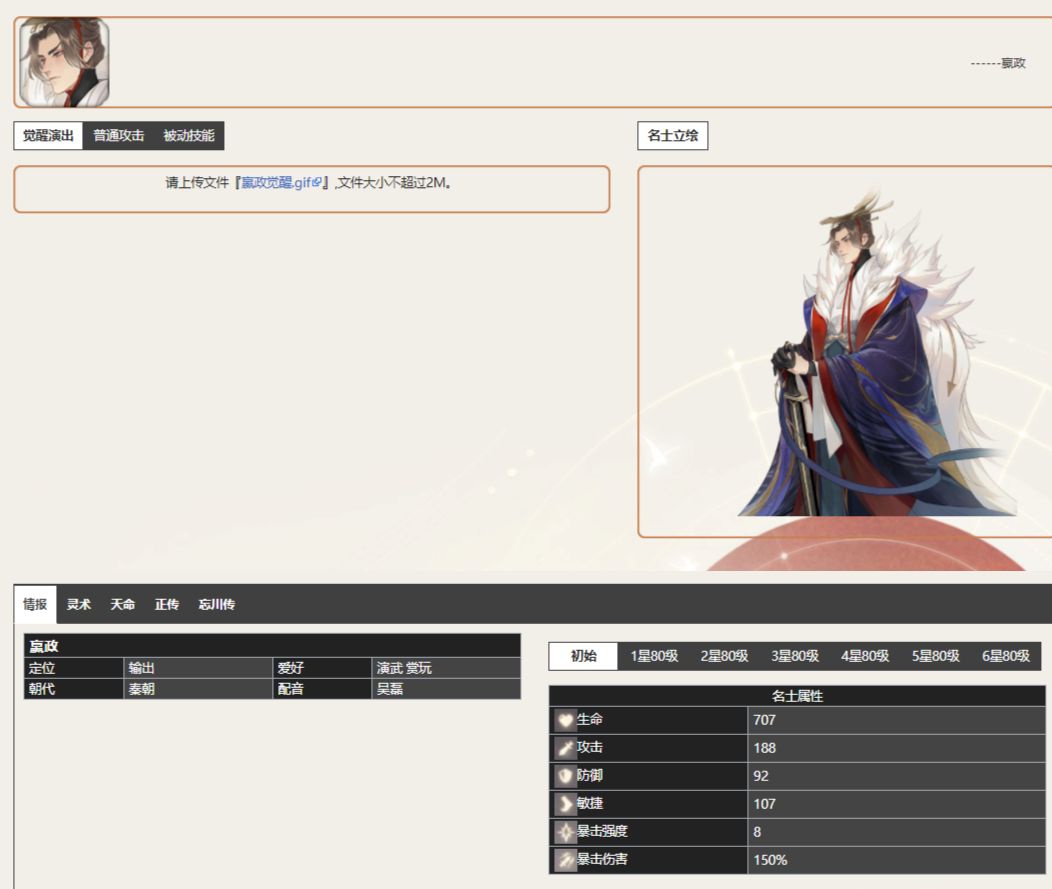1052x889 pixels.
Task: Show stats for 2星80级
Action: click(725, 656)
